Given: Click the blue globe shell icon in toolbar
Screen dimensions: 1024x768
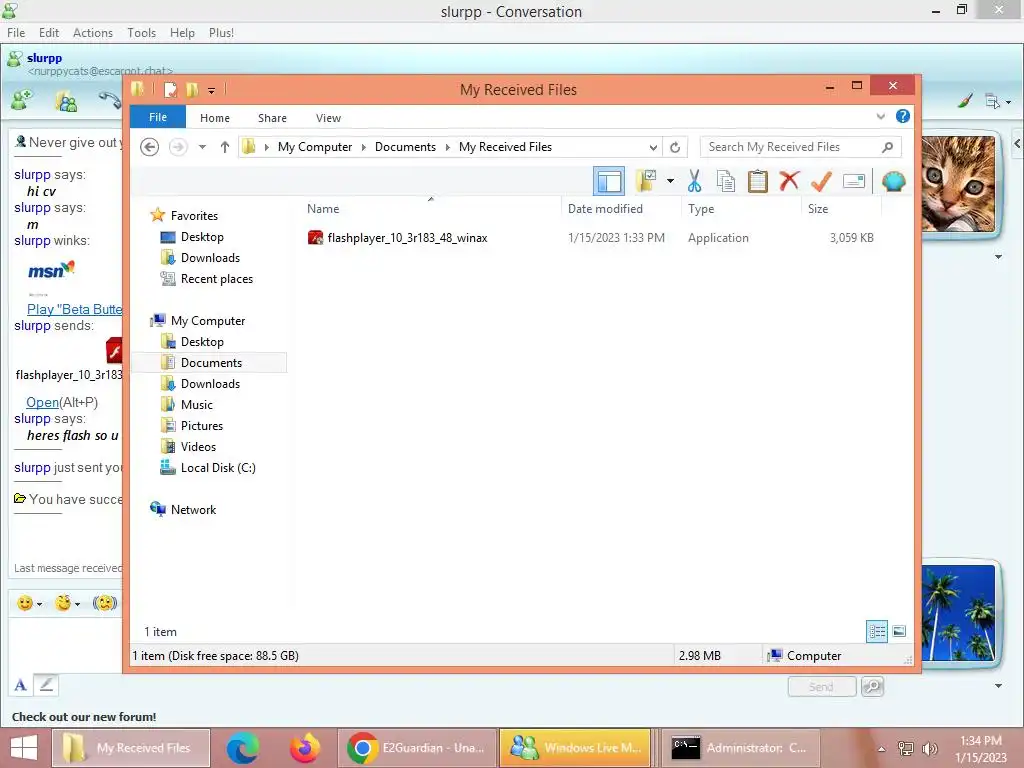Looking at the screenshot, I should click(x=893, y=181).
